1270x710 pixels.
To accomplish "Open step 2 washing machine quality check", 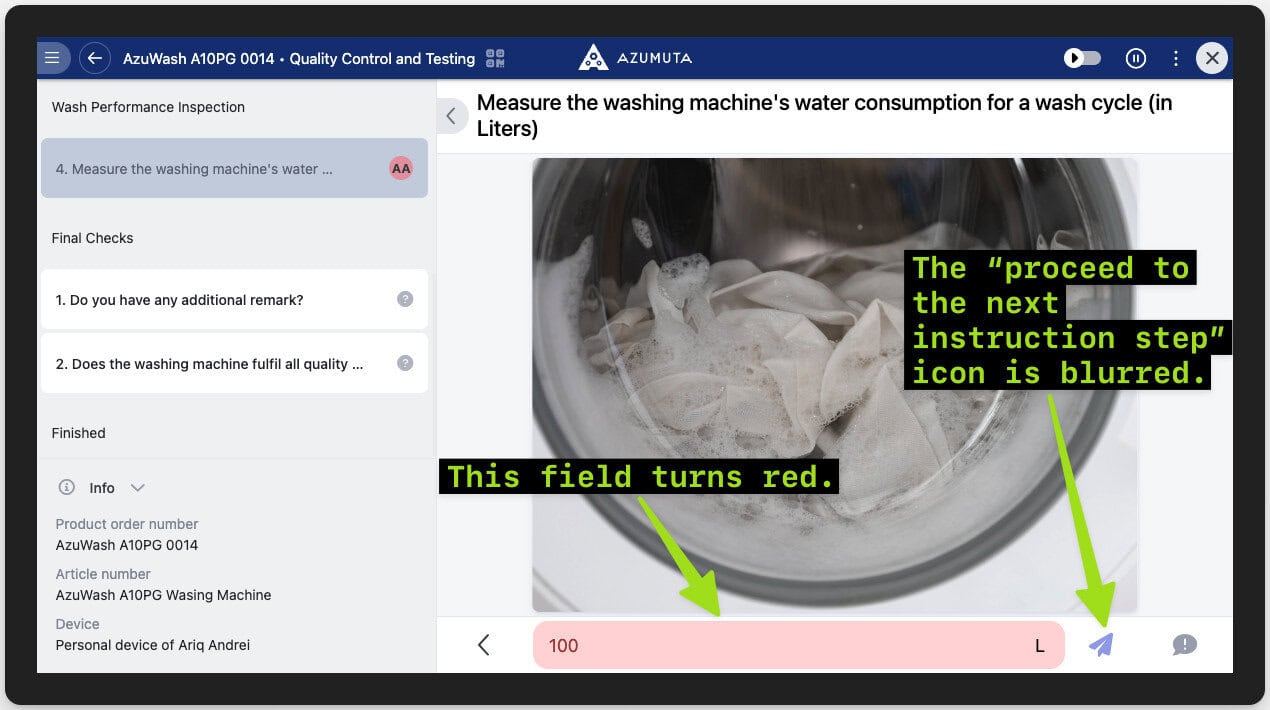I will [x=200, y=364].
